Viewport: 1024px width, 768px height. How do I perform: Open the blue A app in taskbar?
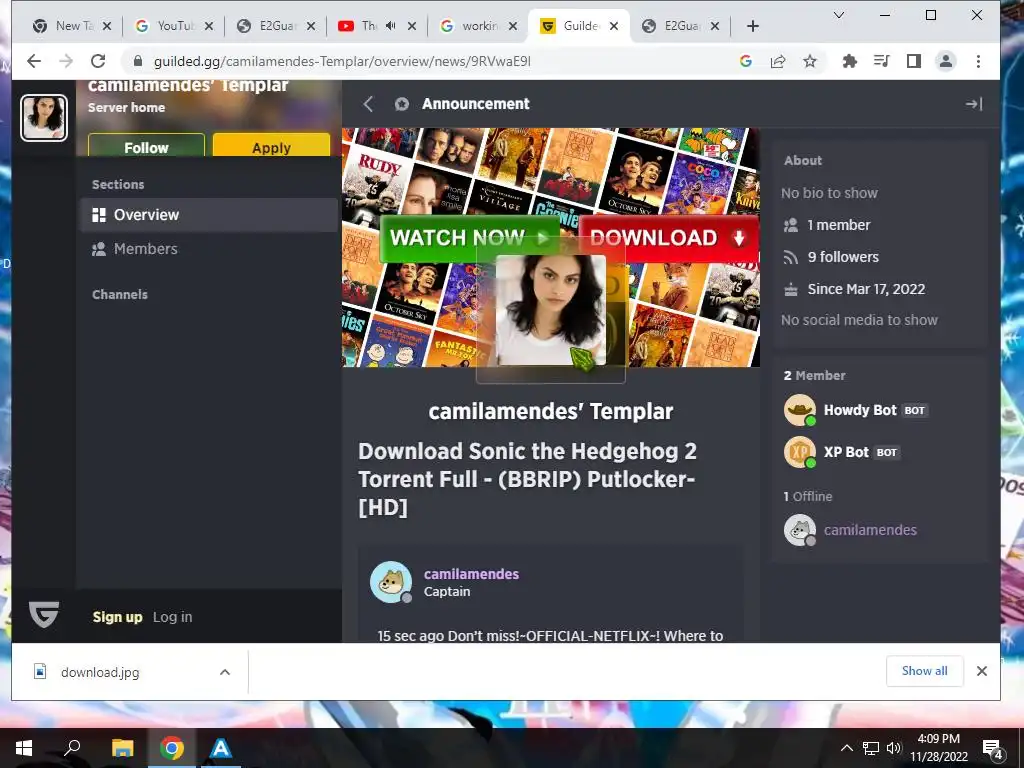(221, 748)
